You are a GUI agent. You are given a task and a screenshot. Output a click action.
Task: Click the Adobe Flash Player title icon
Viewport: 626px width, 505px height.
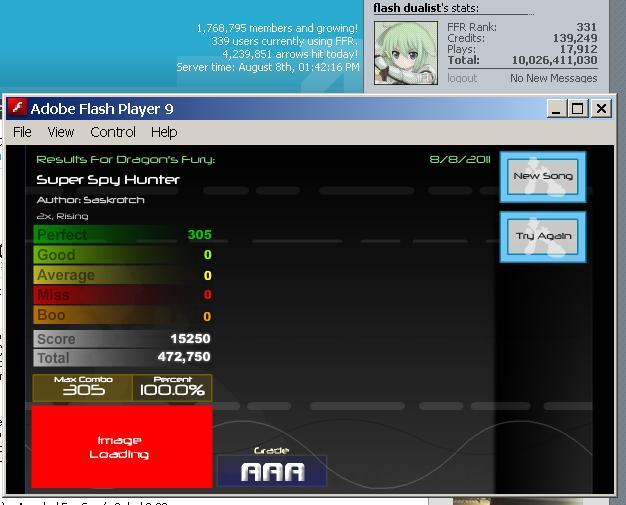(x=17, y=108)
